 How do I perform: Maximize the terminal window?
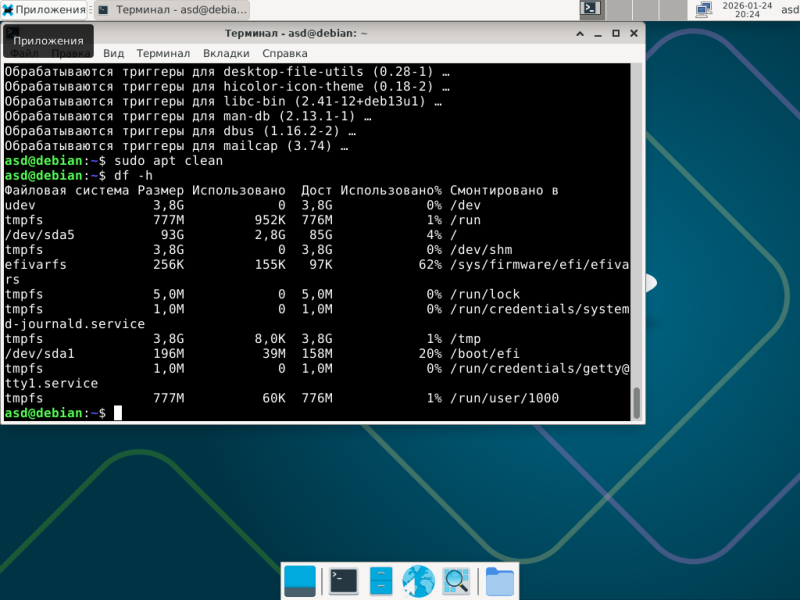tap(616, 34)
